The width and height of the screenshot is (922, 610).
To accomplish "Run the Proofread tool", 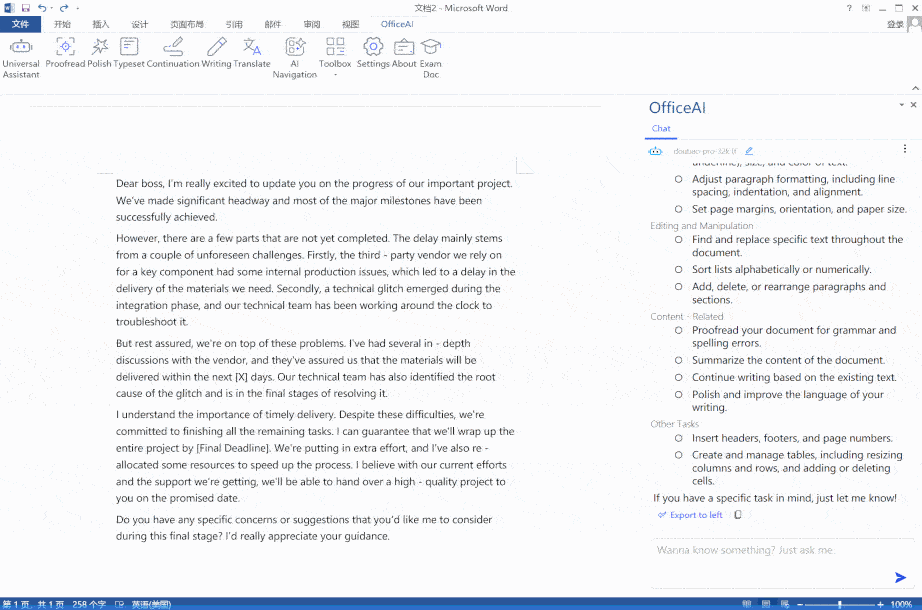I will tap(65, 53).
